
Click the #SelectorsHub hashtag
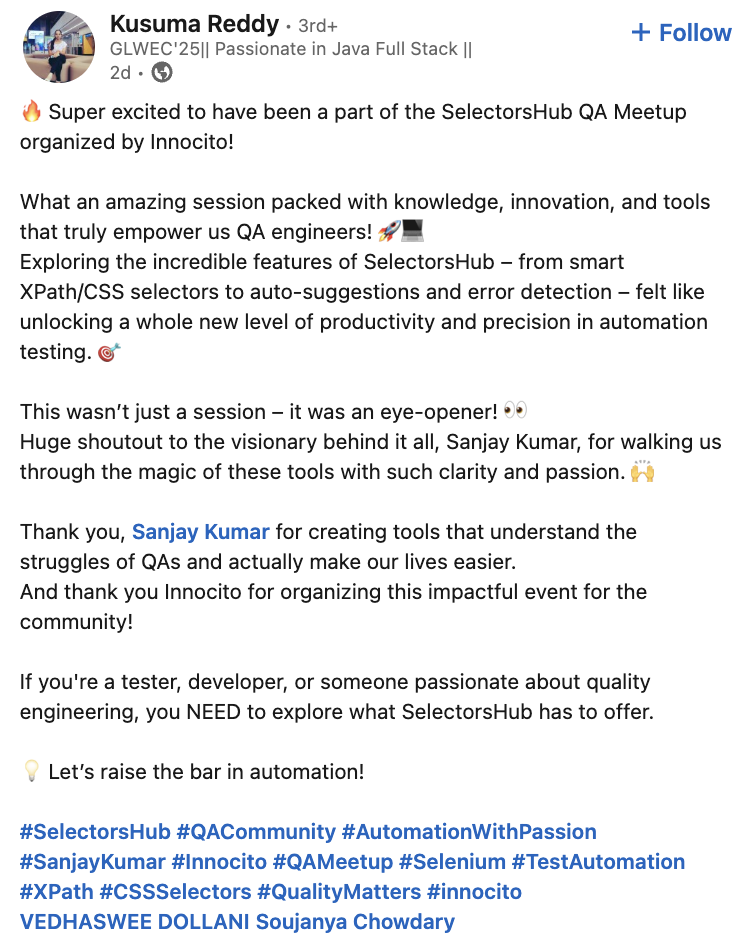95,832
